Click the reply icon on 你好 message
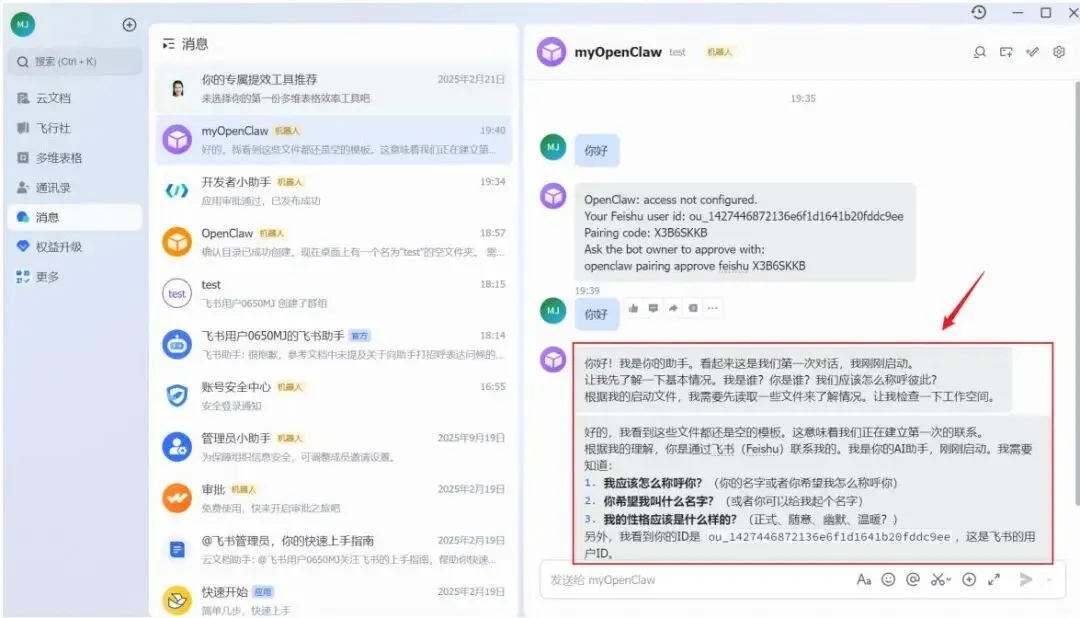 pyautogui.click(x=653, y=308)
